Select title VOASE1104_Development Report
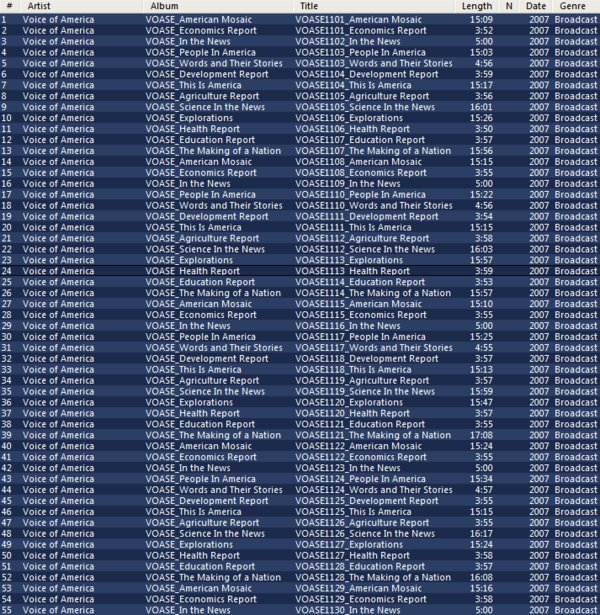Viewport: 600px width, 615px height. click(367, 75)
